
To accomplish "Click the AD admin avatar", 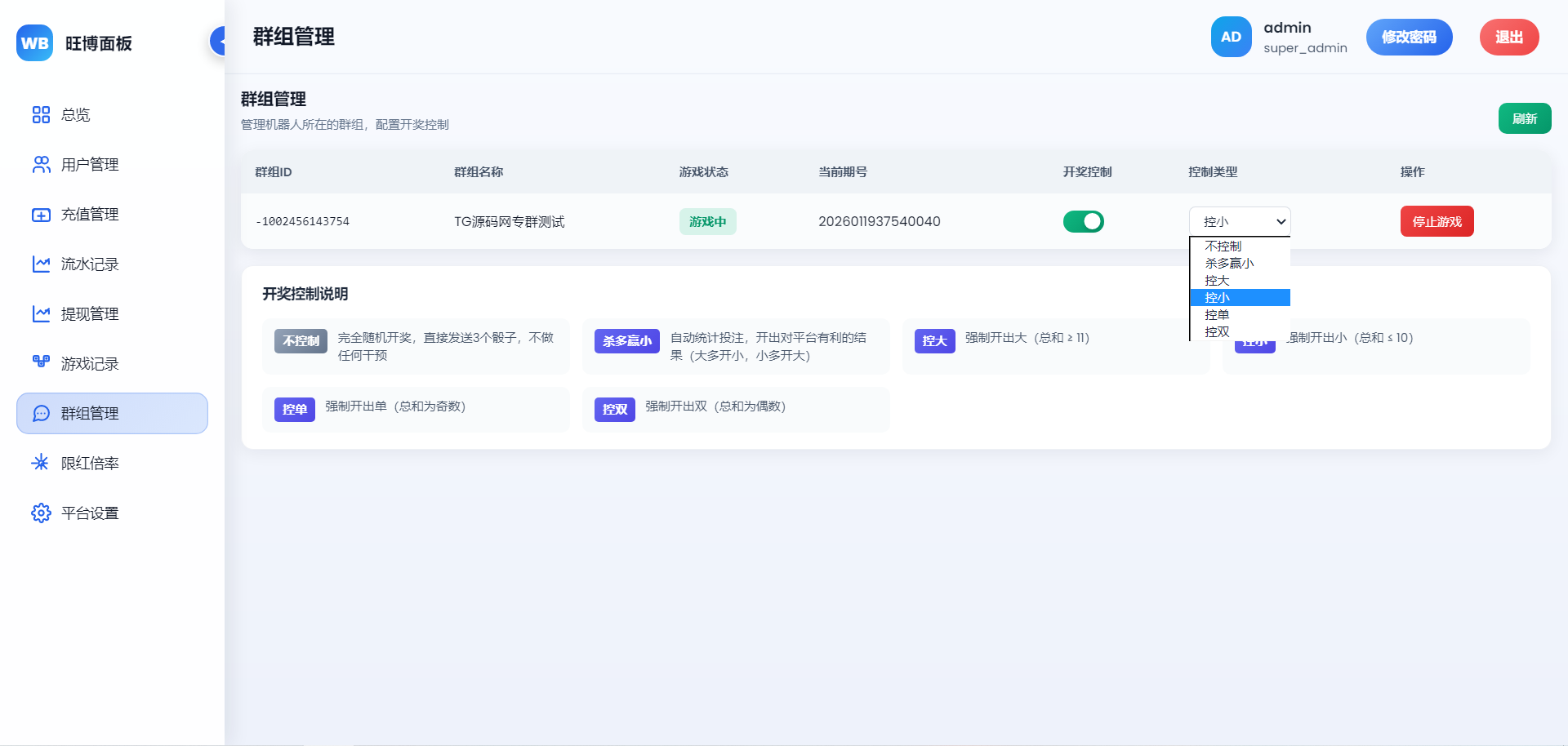I will coord(1231,38).
